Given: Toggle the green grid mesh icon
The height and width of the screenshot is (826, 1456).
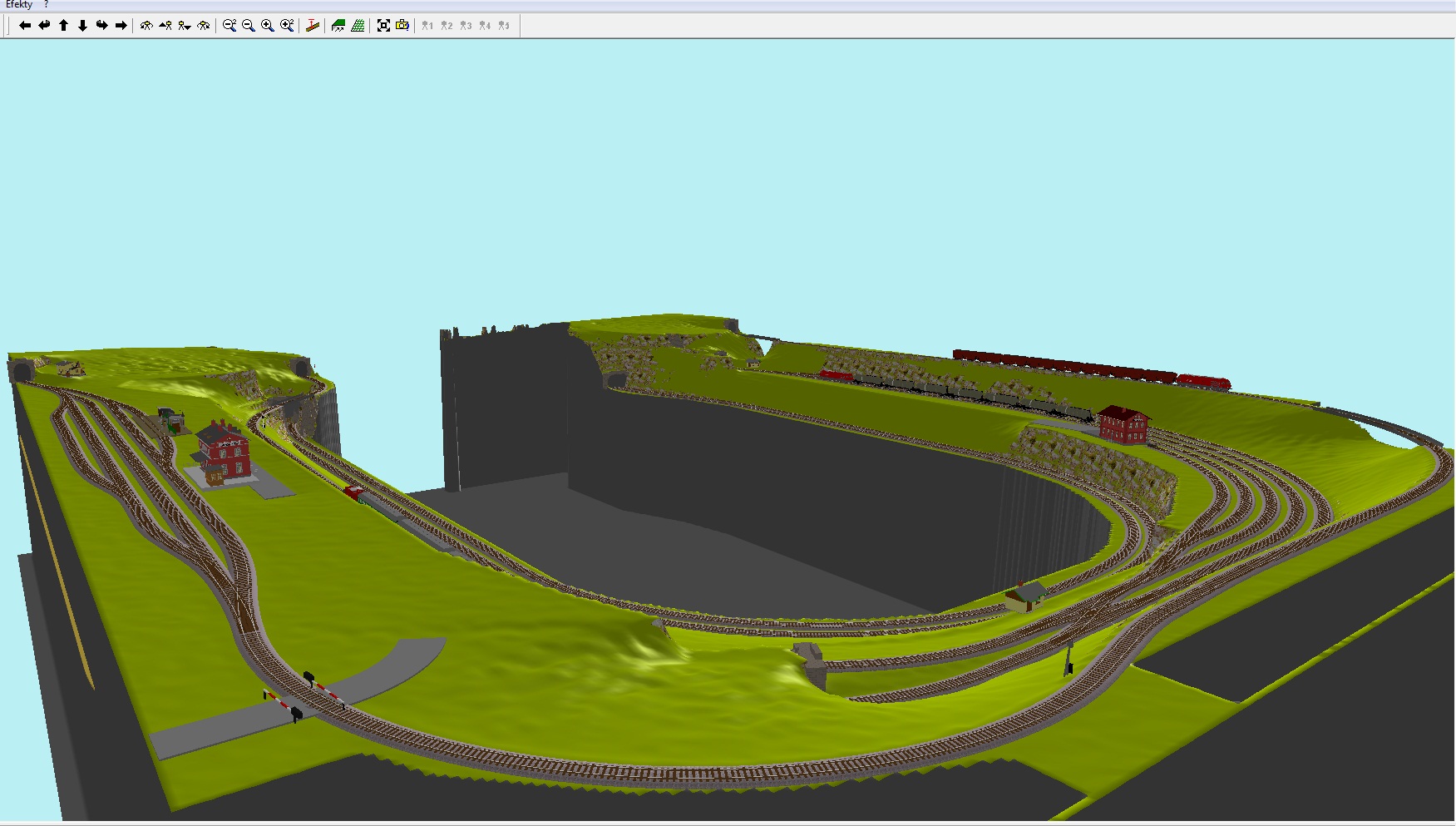Looking at the screenshot, I should [358, 26].
